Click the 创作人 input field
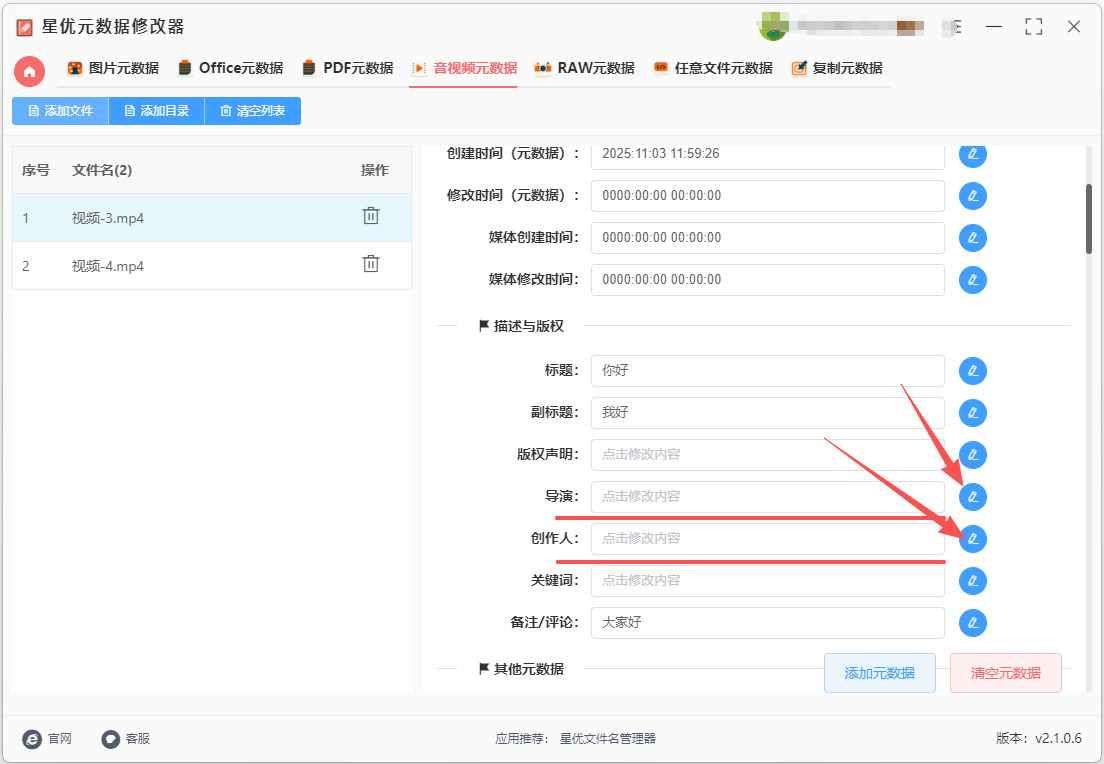This screenshot has width=1104, height=764. click(767, 539)
